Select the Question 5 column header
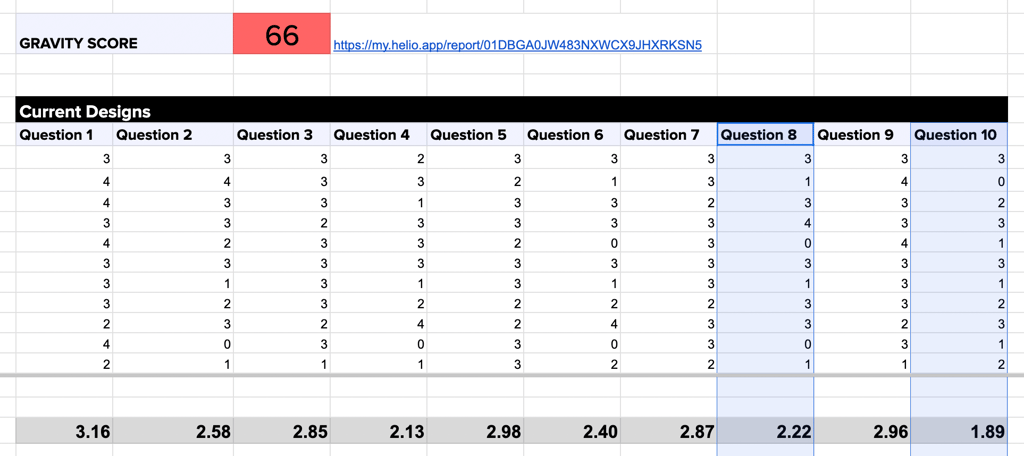 [475, 135]
